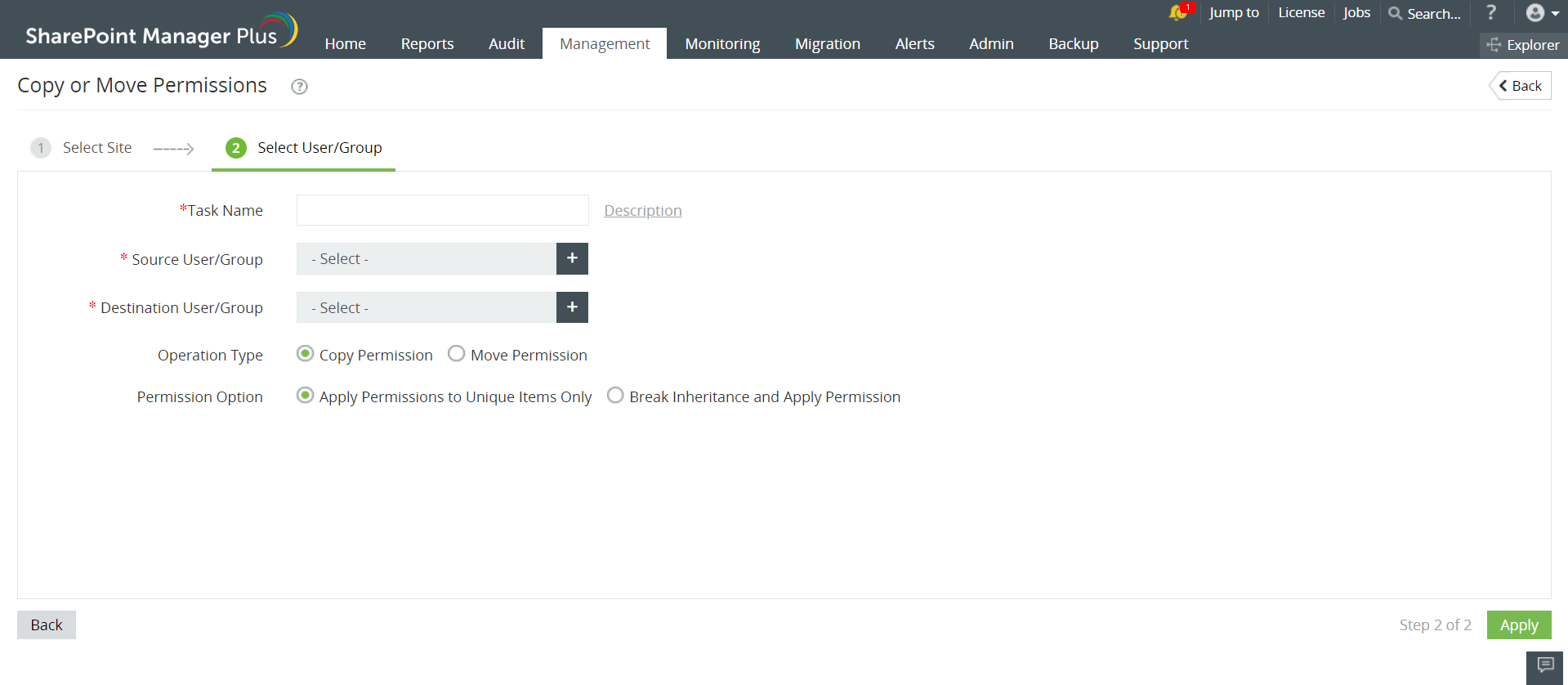Switch to the Audit tab
Screen dimensions: 1568x685
point(507,43)
